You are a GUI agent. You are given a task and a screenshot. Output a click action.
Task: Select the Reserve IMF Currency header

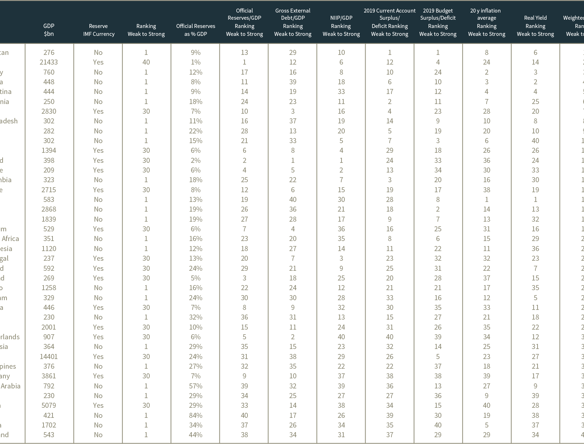pyautogui.click(x=98, y=30)
